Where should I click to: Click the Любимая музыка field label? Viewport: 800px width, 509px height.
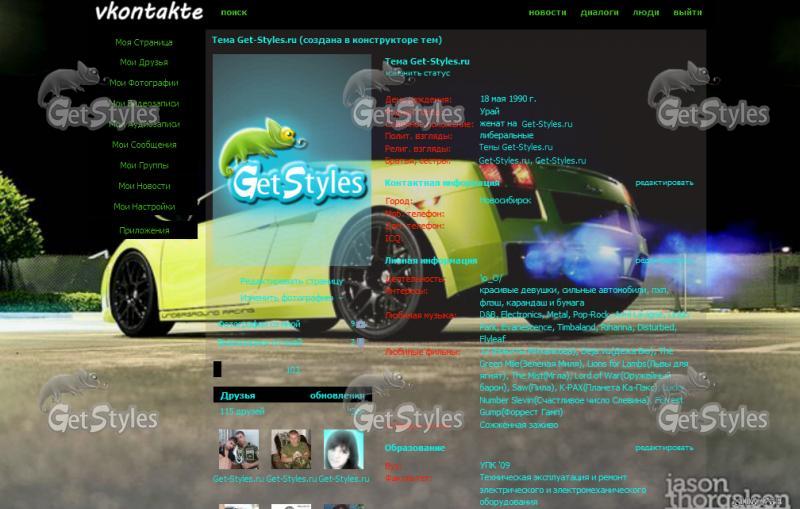(x=420, y=316)
